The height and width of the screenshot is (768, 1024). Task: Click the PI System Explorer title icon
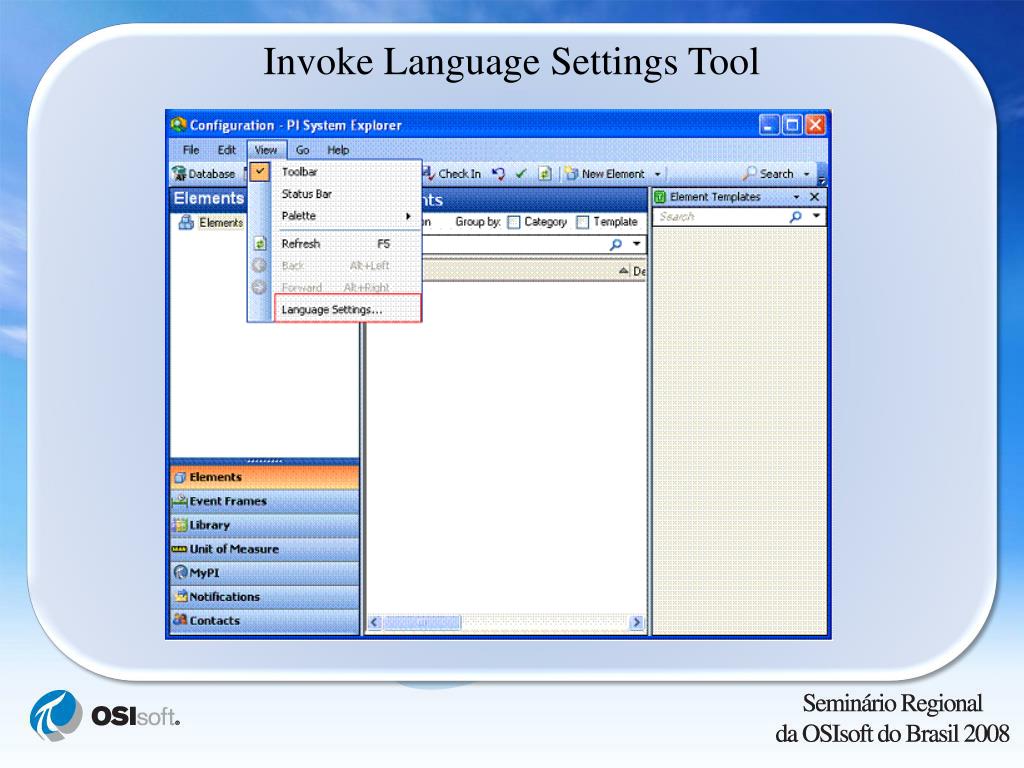click(x=178, y=124)
